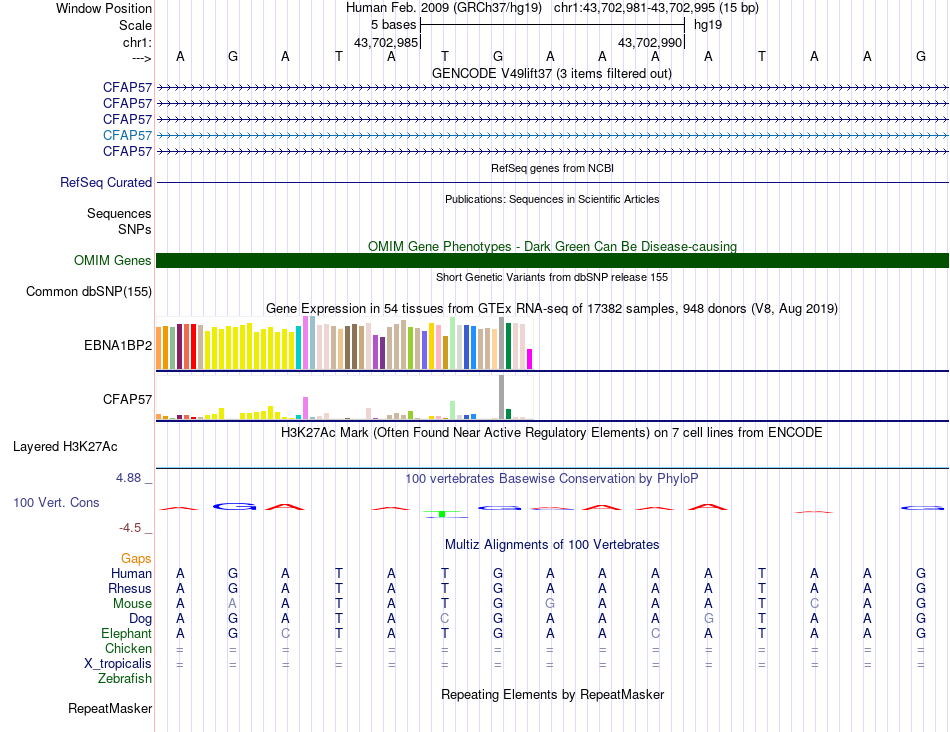Select the dark green OMIM gene bar
The height and width of the screenshot is (732, 950).
(x=552, y=261)
